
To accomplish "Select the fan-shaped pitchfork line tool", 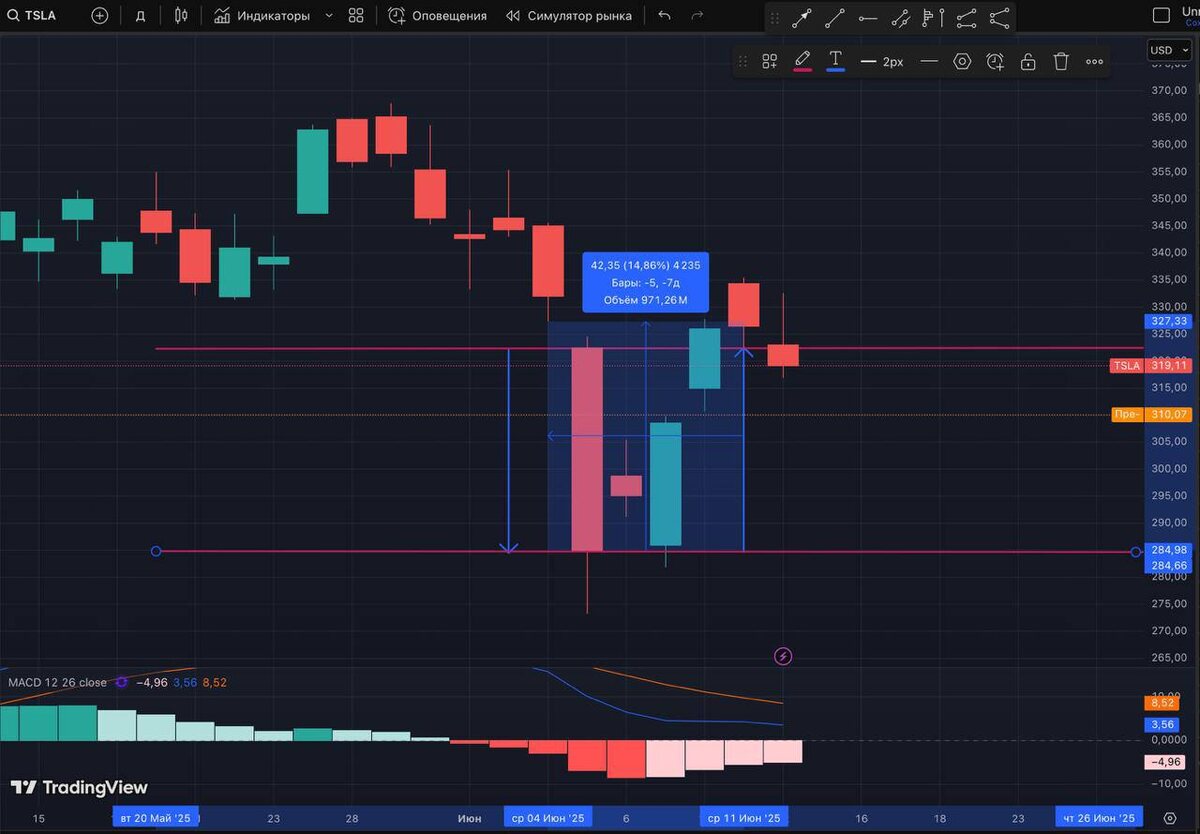I will point(999,18).
